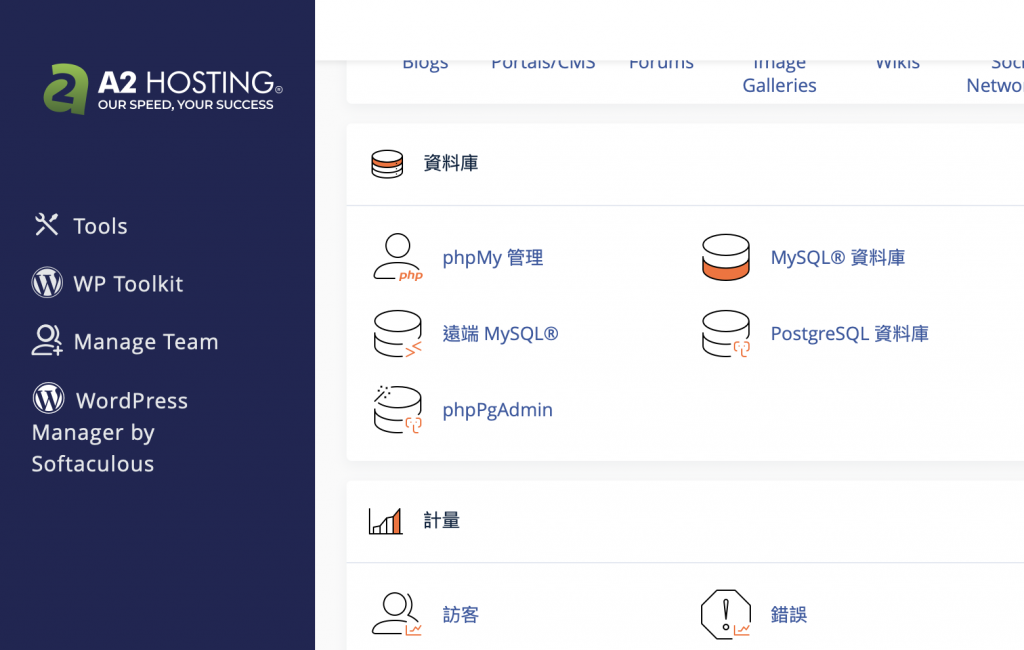Screen dimensions: 1024x650
Task: Click the 訪客 visitors icon
Action: coord(397,614)
